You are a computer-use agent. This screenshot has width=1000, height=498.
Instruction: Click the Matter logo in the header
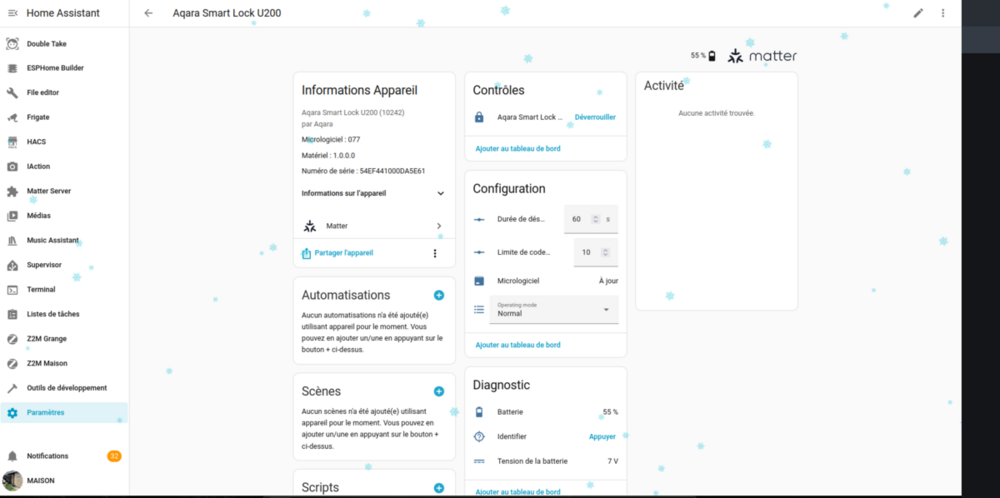pyautogui.click(x=762, y=56)
